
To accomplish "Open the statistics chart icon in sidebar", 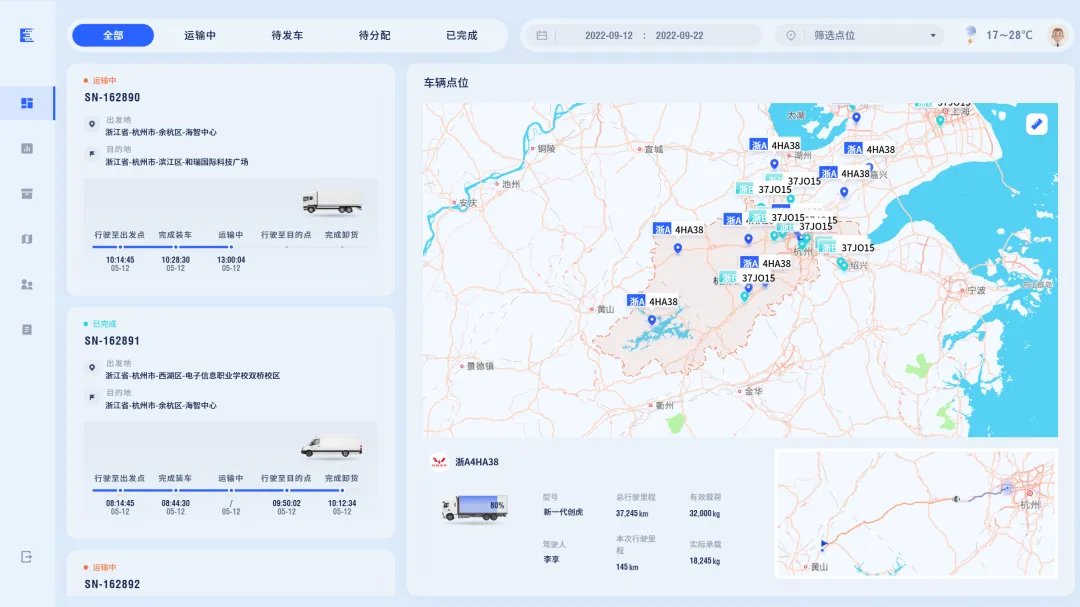I will pos(28,148).
